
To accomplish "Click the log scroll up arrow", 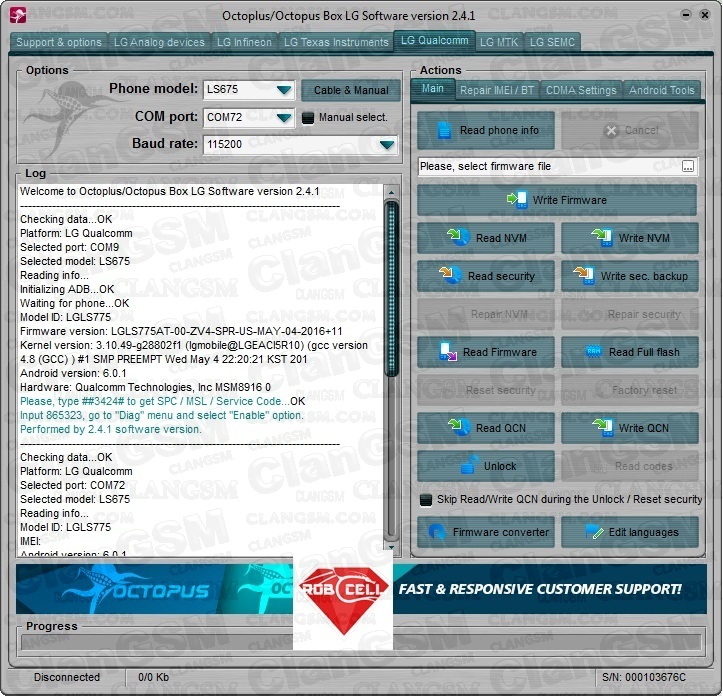I will pyautogui.click(x=391, y=192).
